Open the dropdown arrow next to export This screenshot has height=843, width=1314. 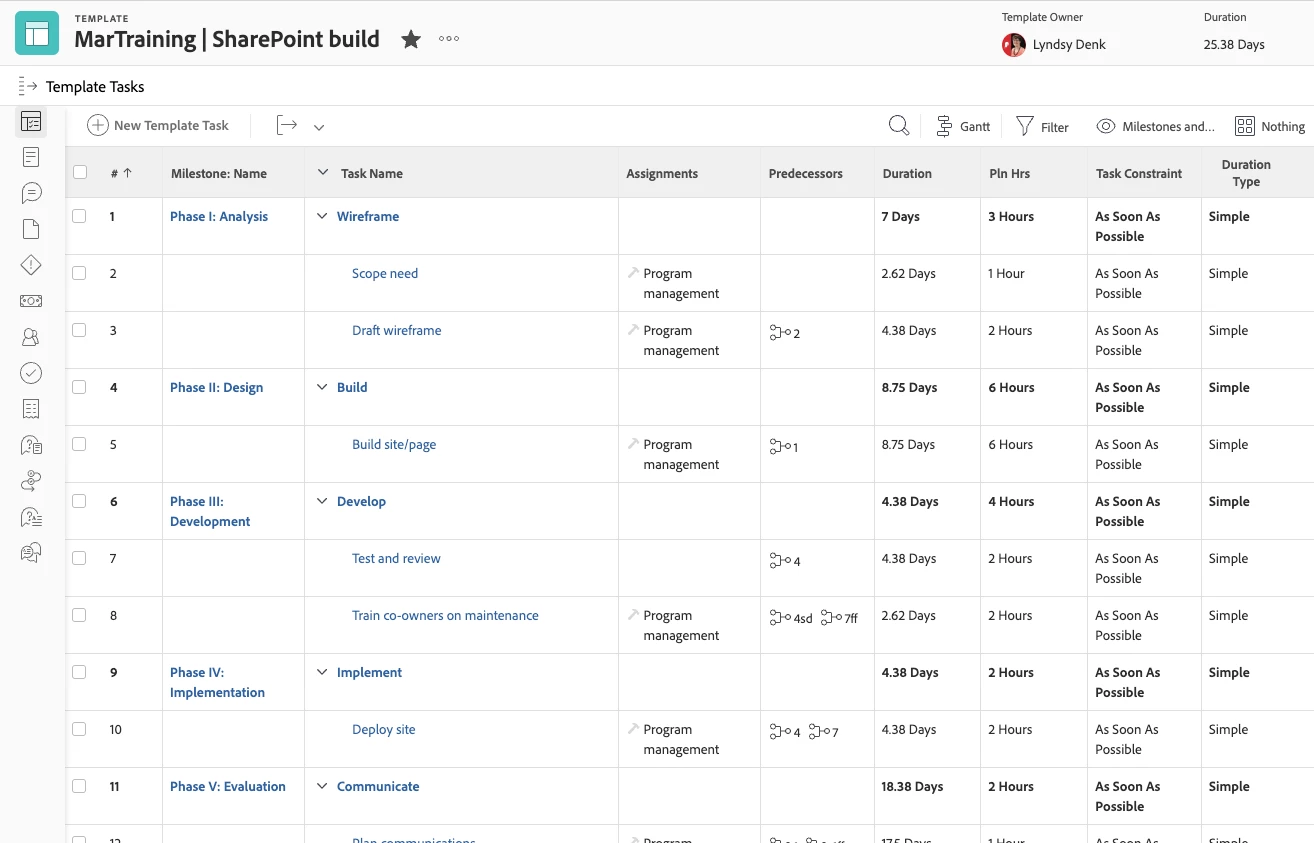coord(319,127)
